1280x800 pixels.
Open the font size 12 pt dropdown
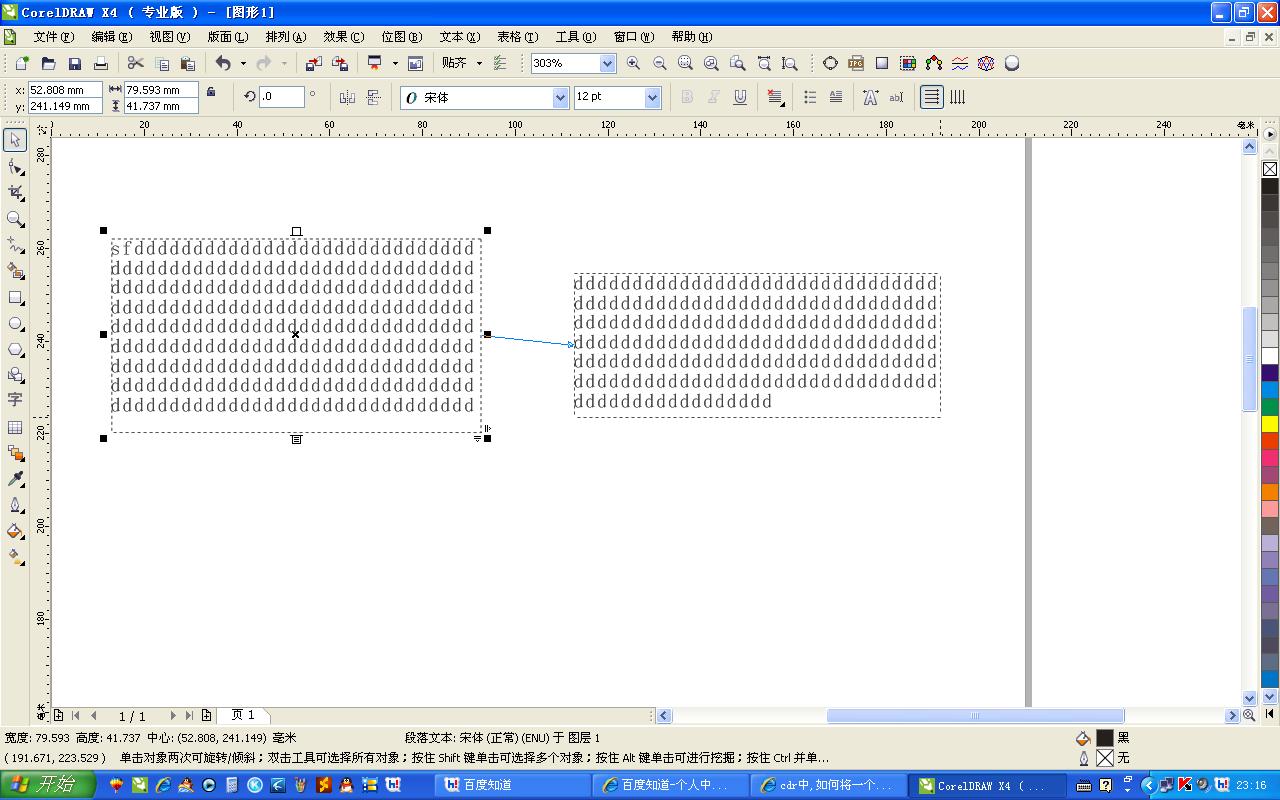click(652, 97)
